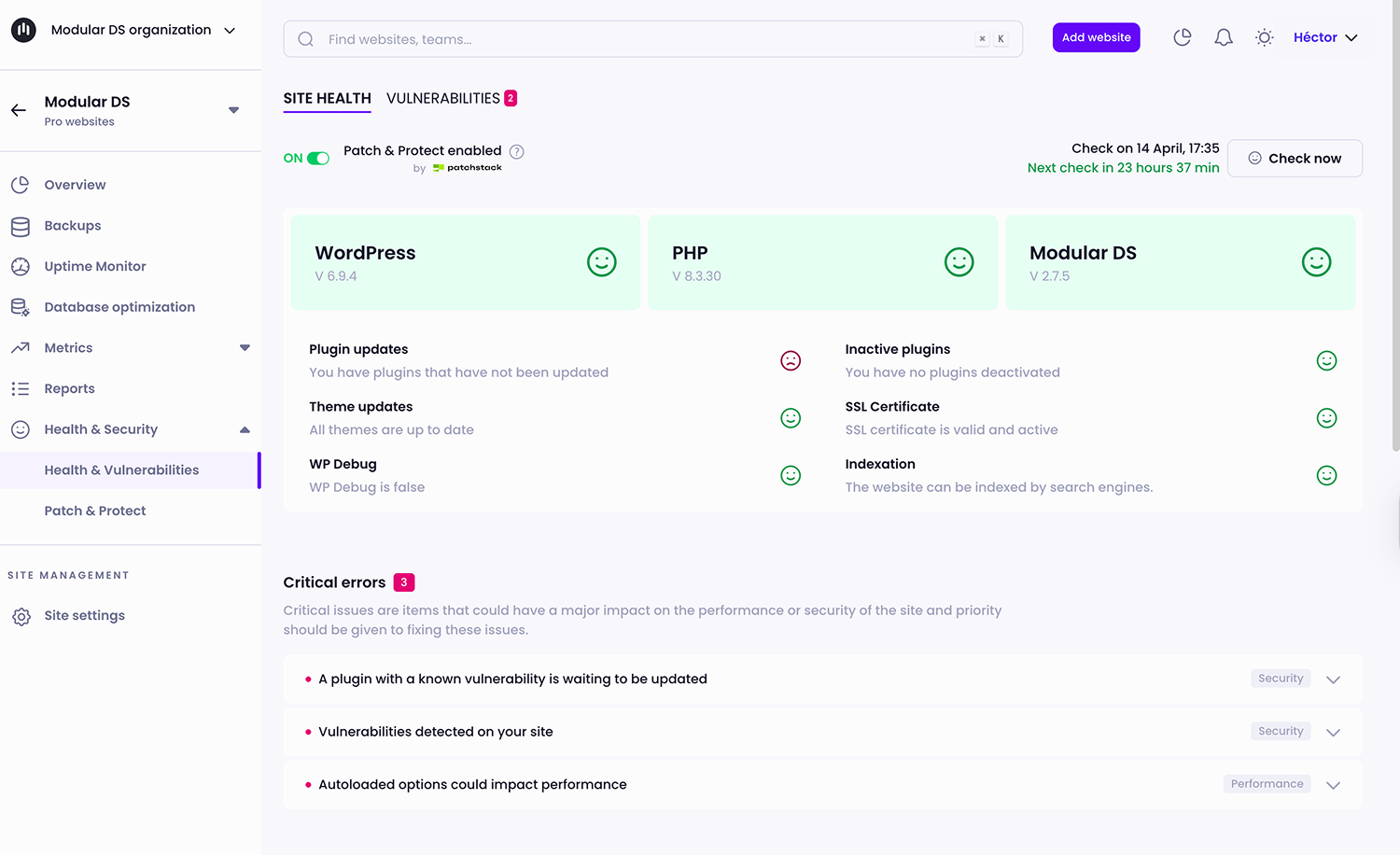
Task: Click the Health & Security smiley icon
Action: click(x=21, y=429)
